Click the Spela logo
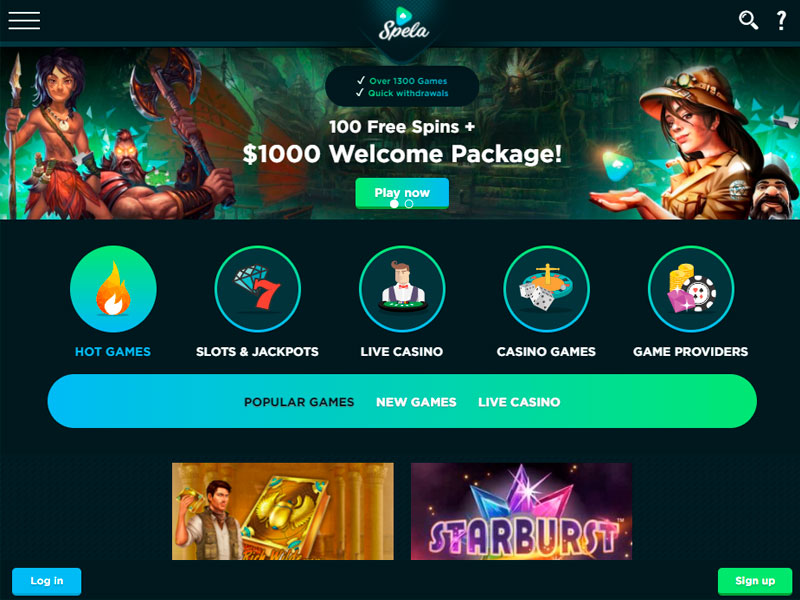The height and width of the screenshot is (600, 800). [403, 24]
